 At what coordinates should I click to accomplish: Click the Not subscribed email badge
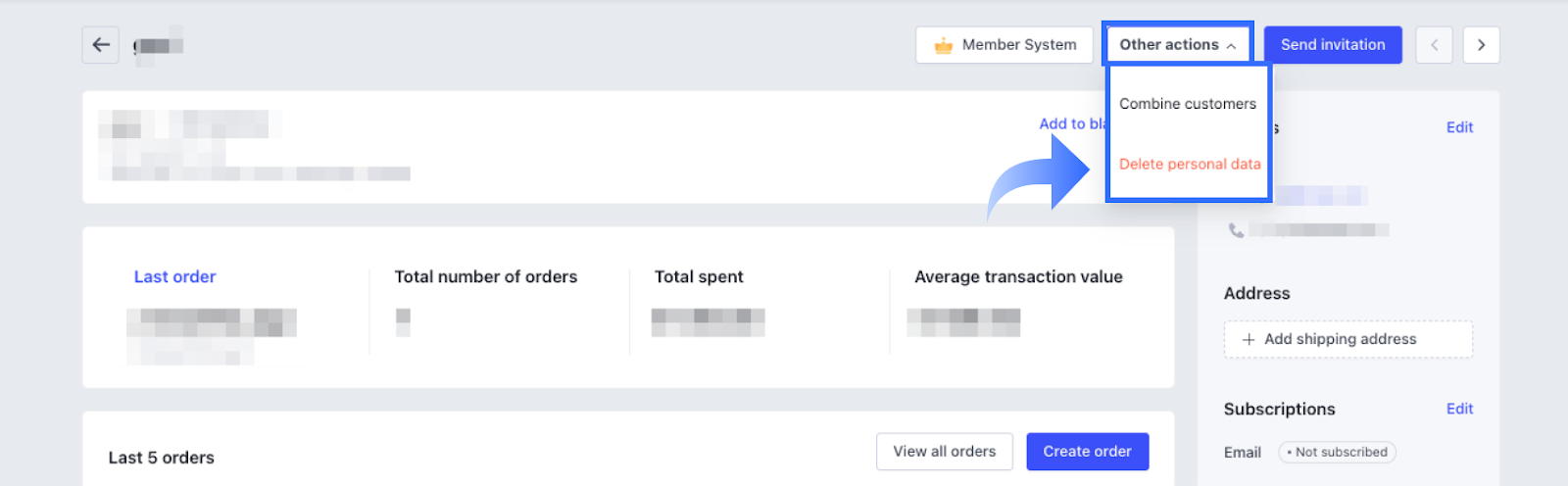[x=1337, y=453]
